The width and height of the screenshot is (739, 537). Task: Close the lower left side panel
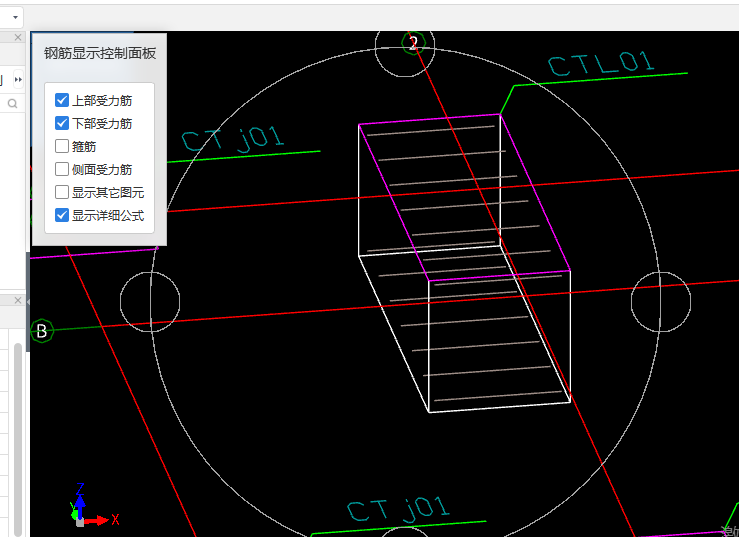click(18, 300)
